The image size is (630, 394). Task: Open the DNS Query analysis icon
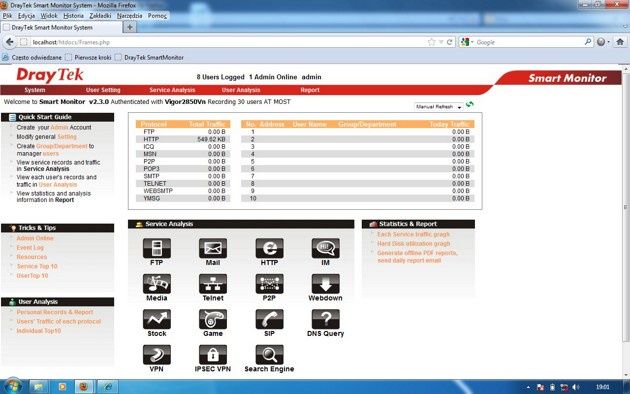pyautogui.click(x=325, y=319)
